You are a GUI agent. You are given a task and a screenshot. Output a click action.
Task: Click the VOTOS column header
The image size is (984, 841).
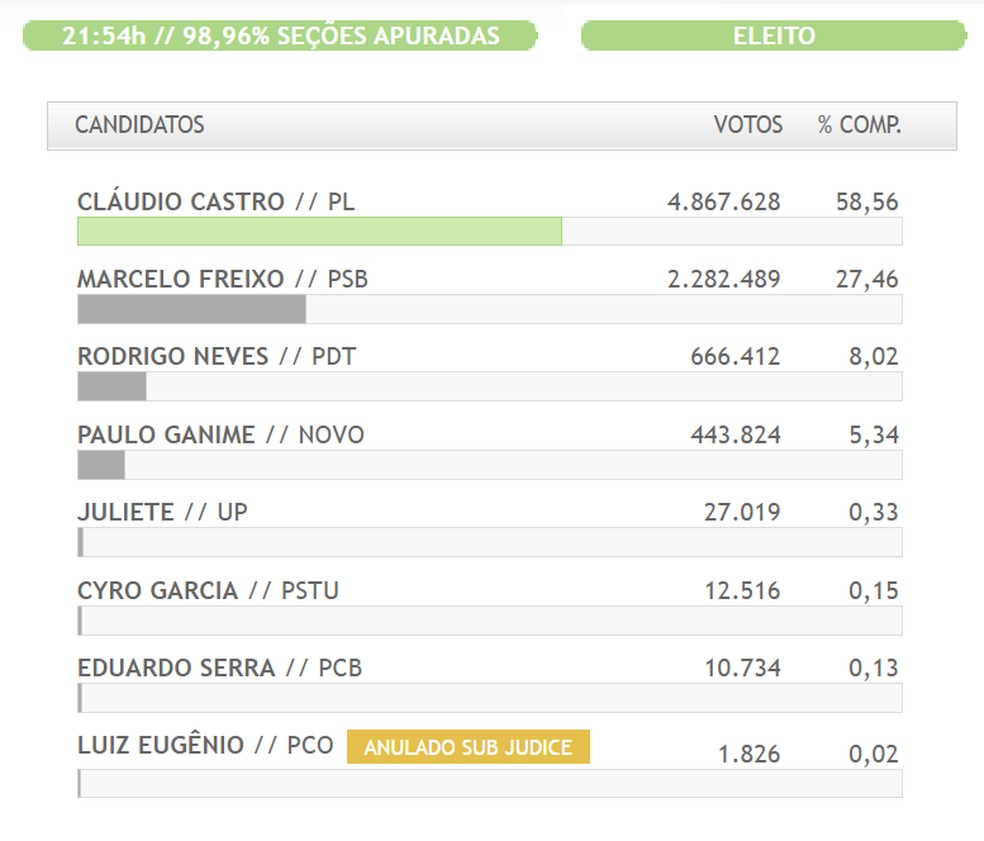747,125
